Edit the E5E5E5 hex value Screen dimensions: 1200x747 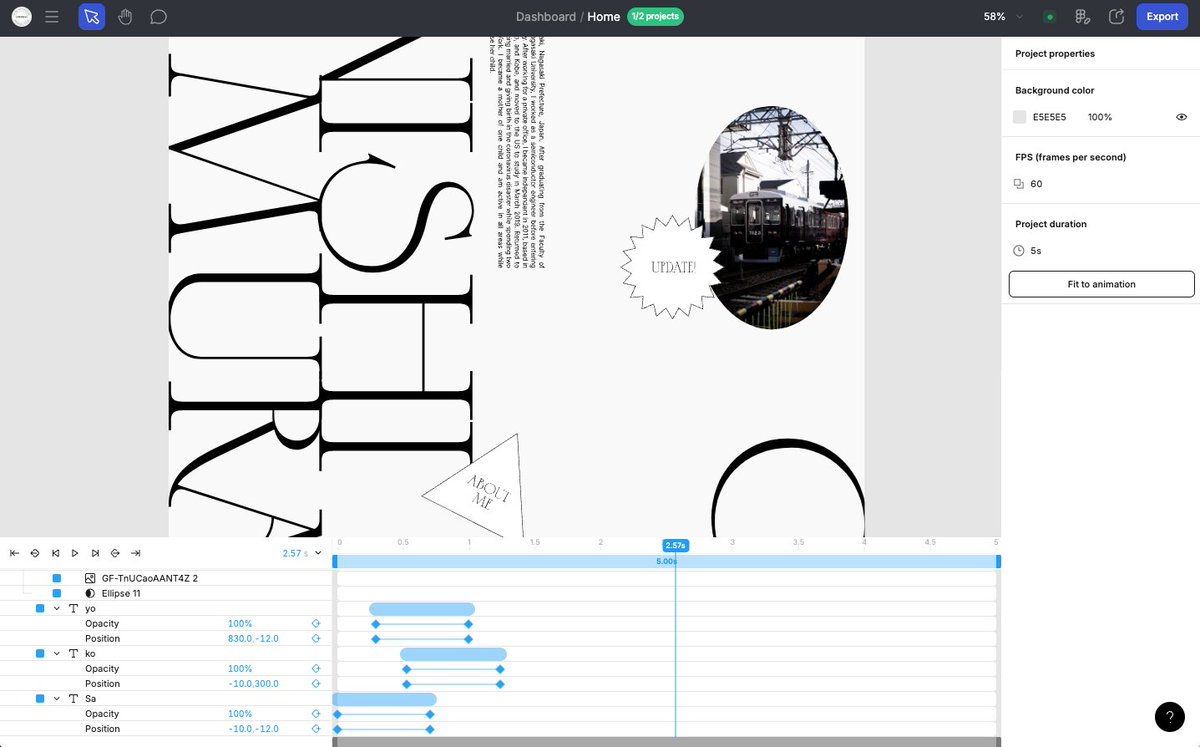(x=1050, y=117)
